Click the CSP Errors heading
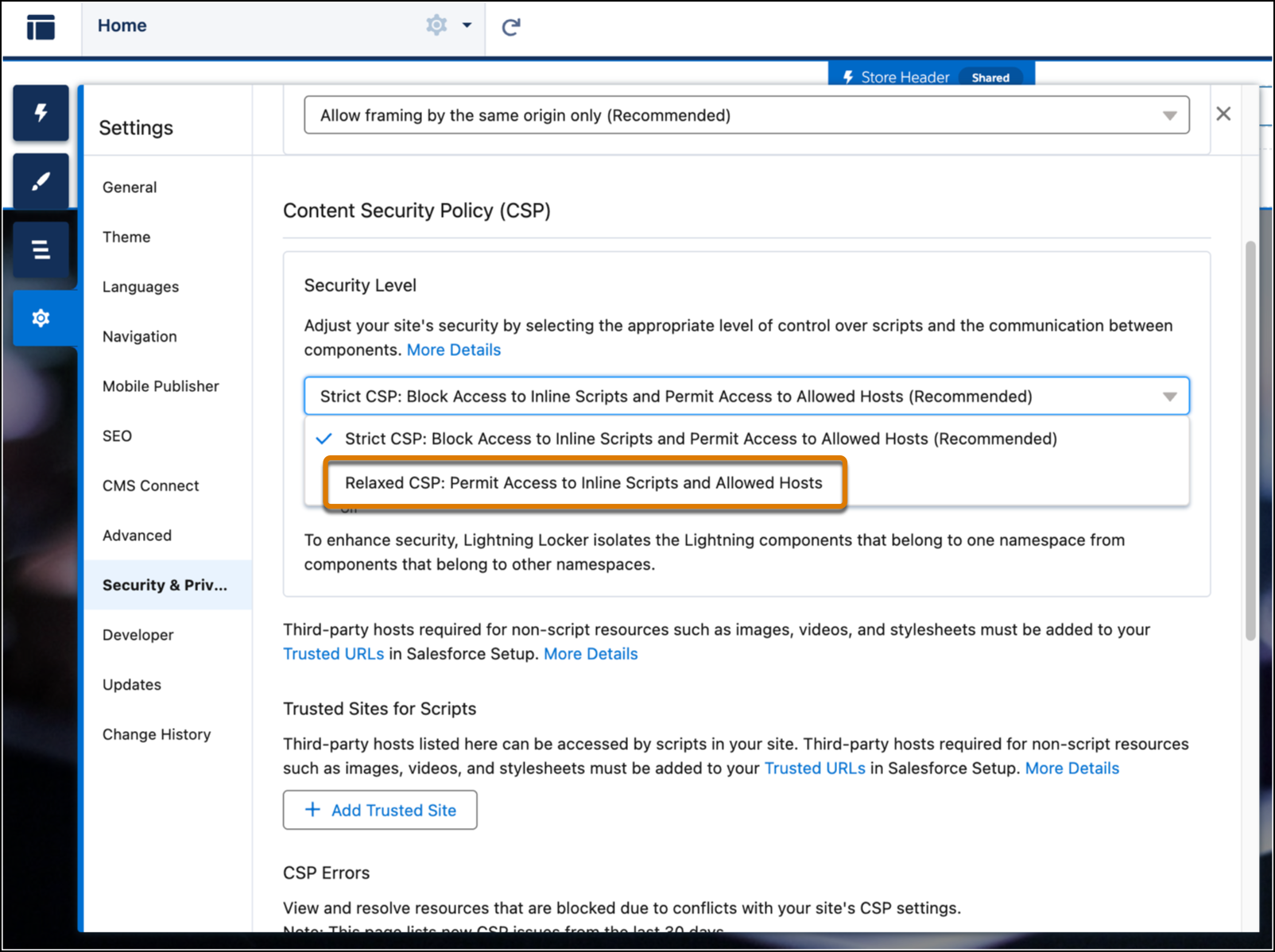The height and width of the screenshot is (952, 1275). (326, 873)
